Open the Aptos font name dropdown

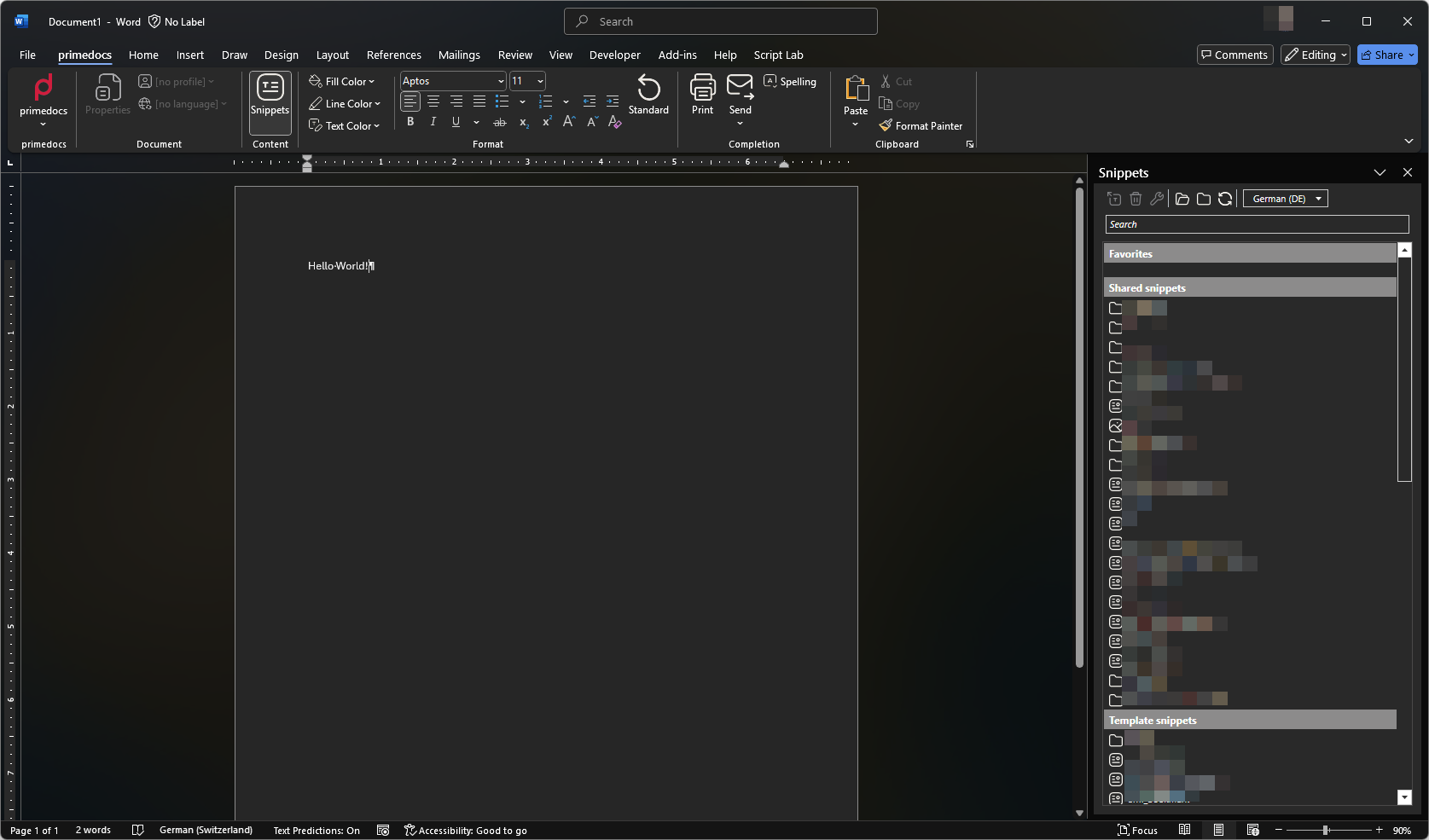[454, 81]
